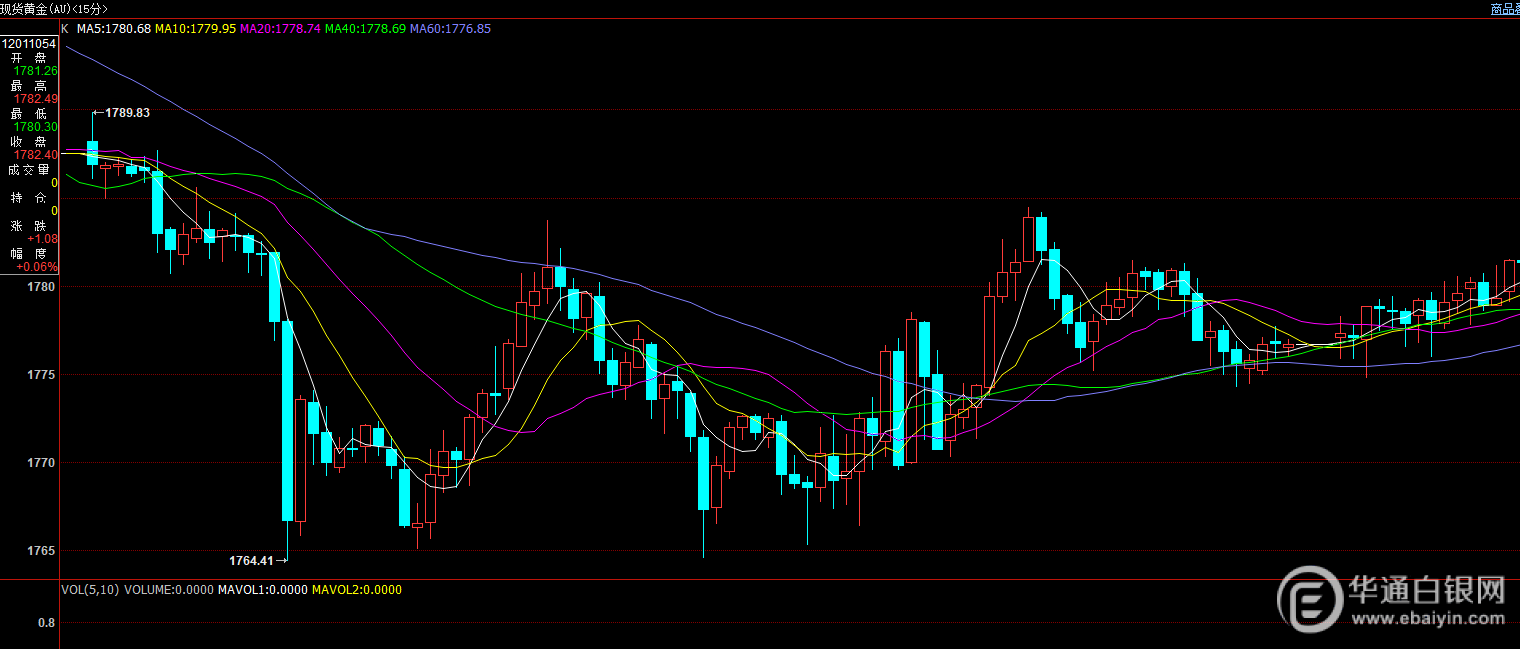Image resolution: width=1520 pixels, height=649 pixels.
Task: Click the 涨跌 value +1.08
Action: tap(42, 239)
